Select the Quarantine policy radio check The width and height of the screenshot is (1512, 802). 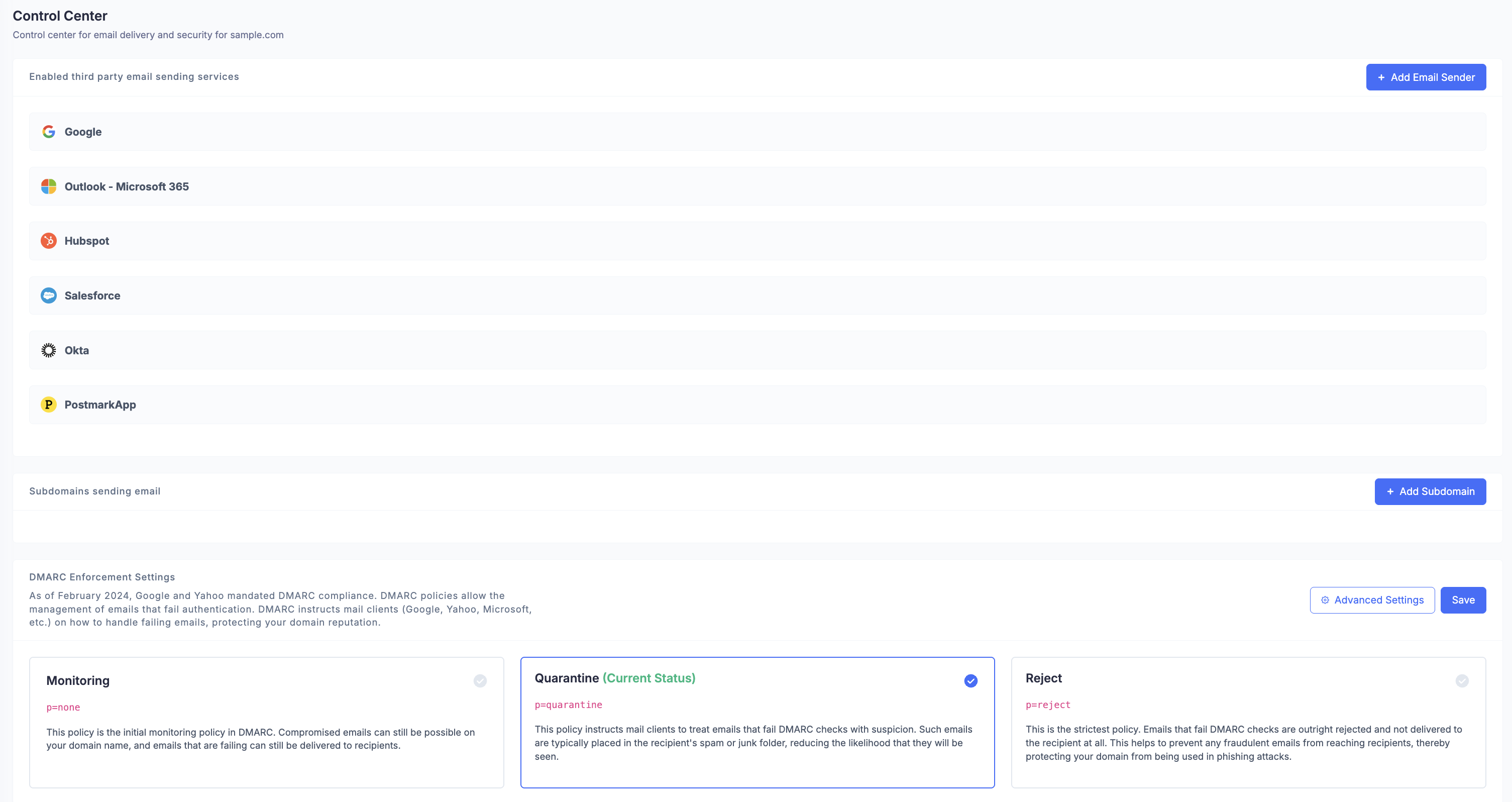(x=971, y=680)
